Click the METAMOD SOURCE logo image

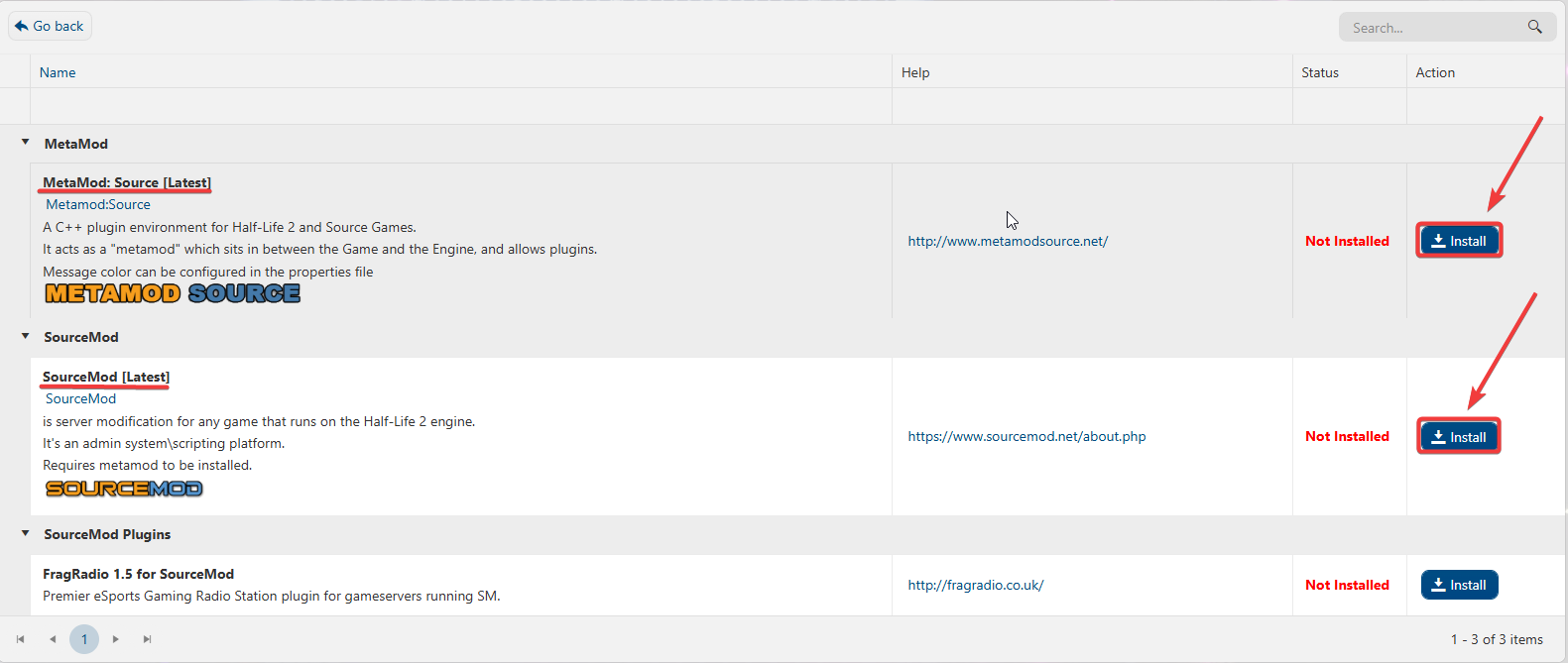(173, 293)
